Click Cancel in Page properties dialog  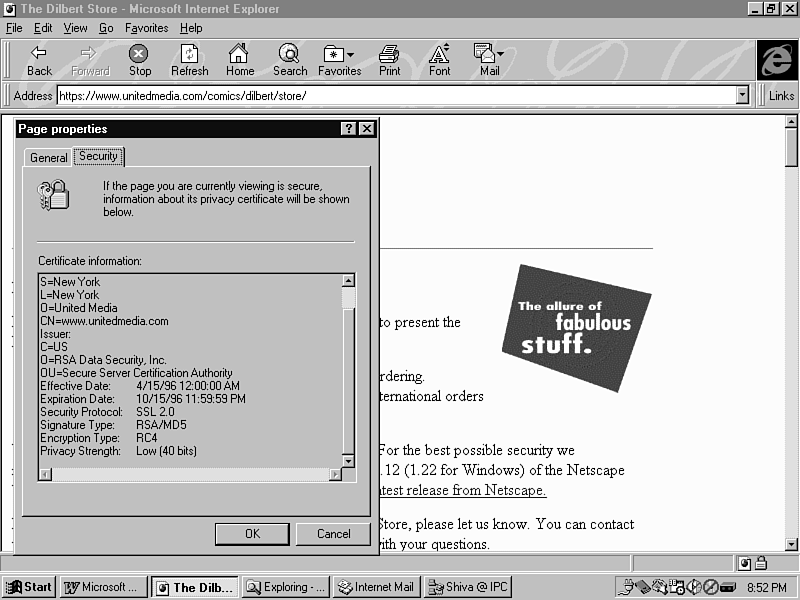pos(333,534)
